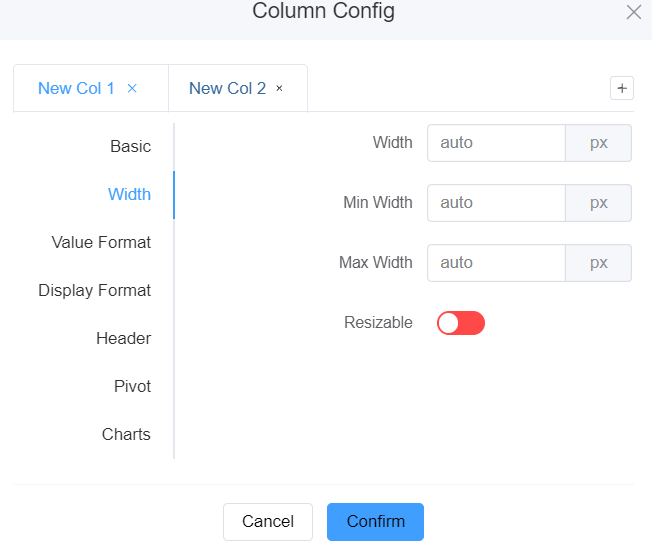Screen dimensions: 652x547
Task: Open the Header settings section
Action: coord(123,338)
